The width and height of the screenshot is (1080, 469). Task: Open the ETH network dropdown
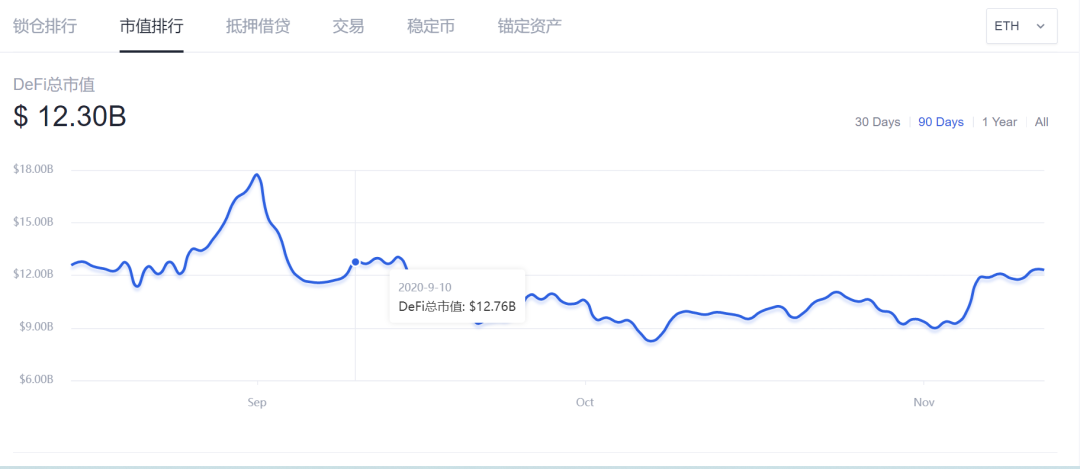pyautogui.click(x=1021, y=26)
